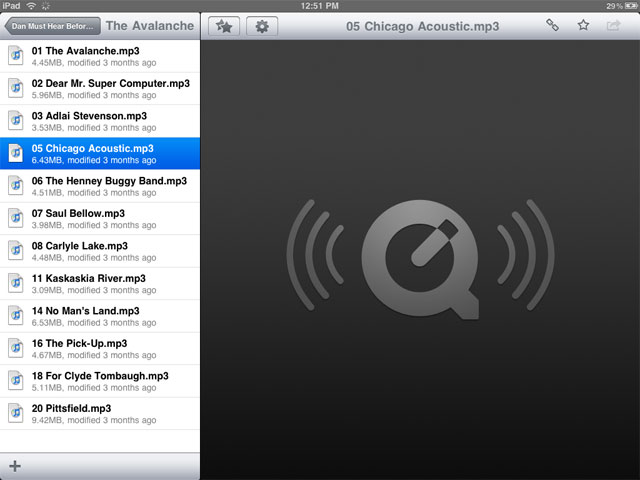Tap the 12:51 PM clock

(x=320, y=6)
